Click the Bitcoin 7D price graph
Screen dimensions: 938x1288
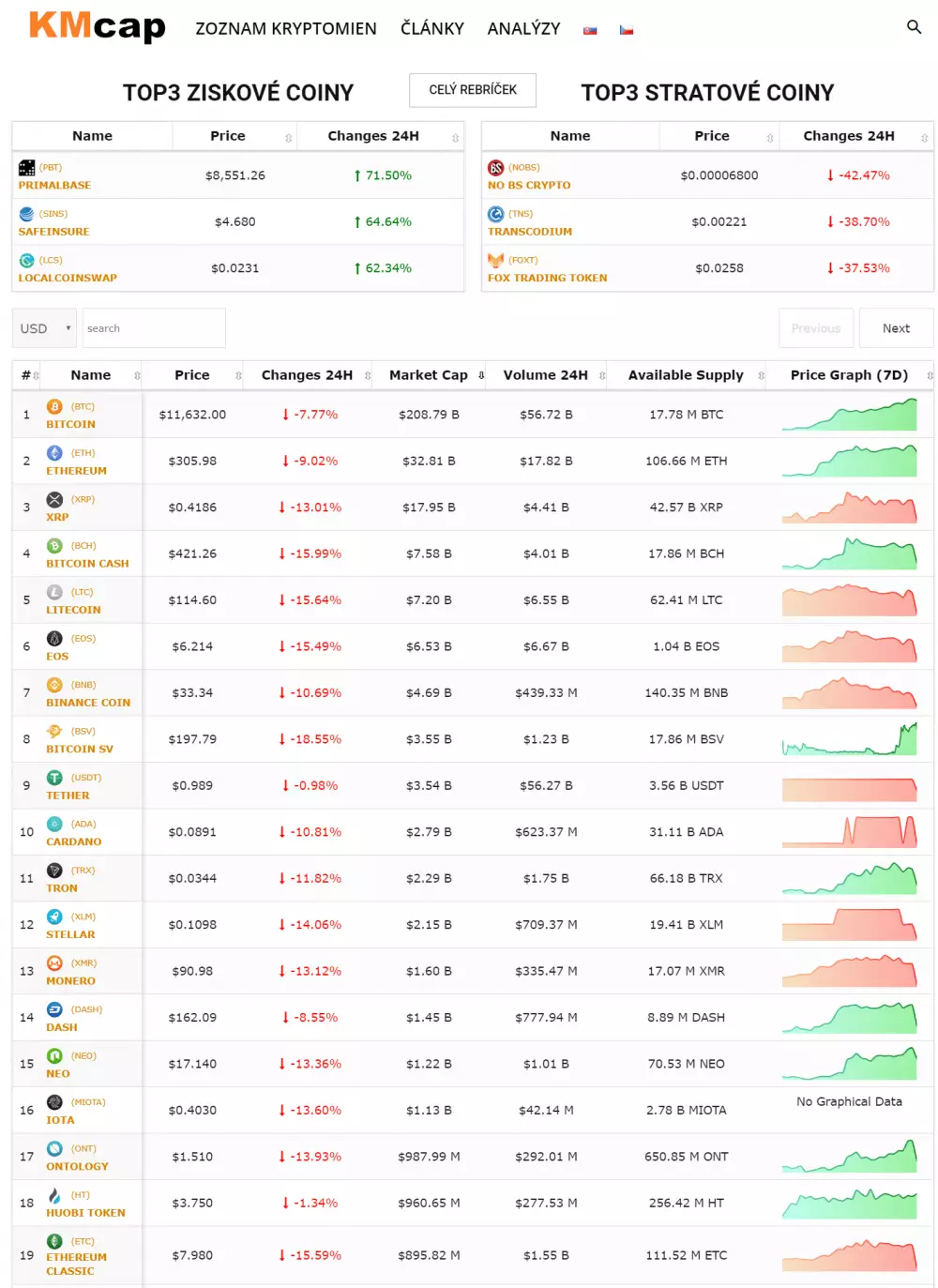[x=849, y=415]
